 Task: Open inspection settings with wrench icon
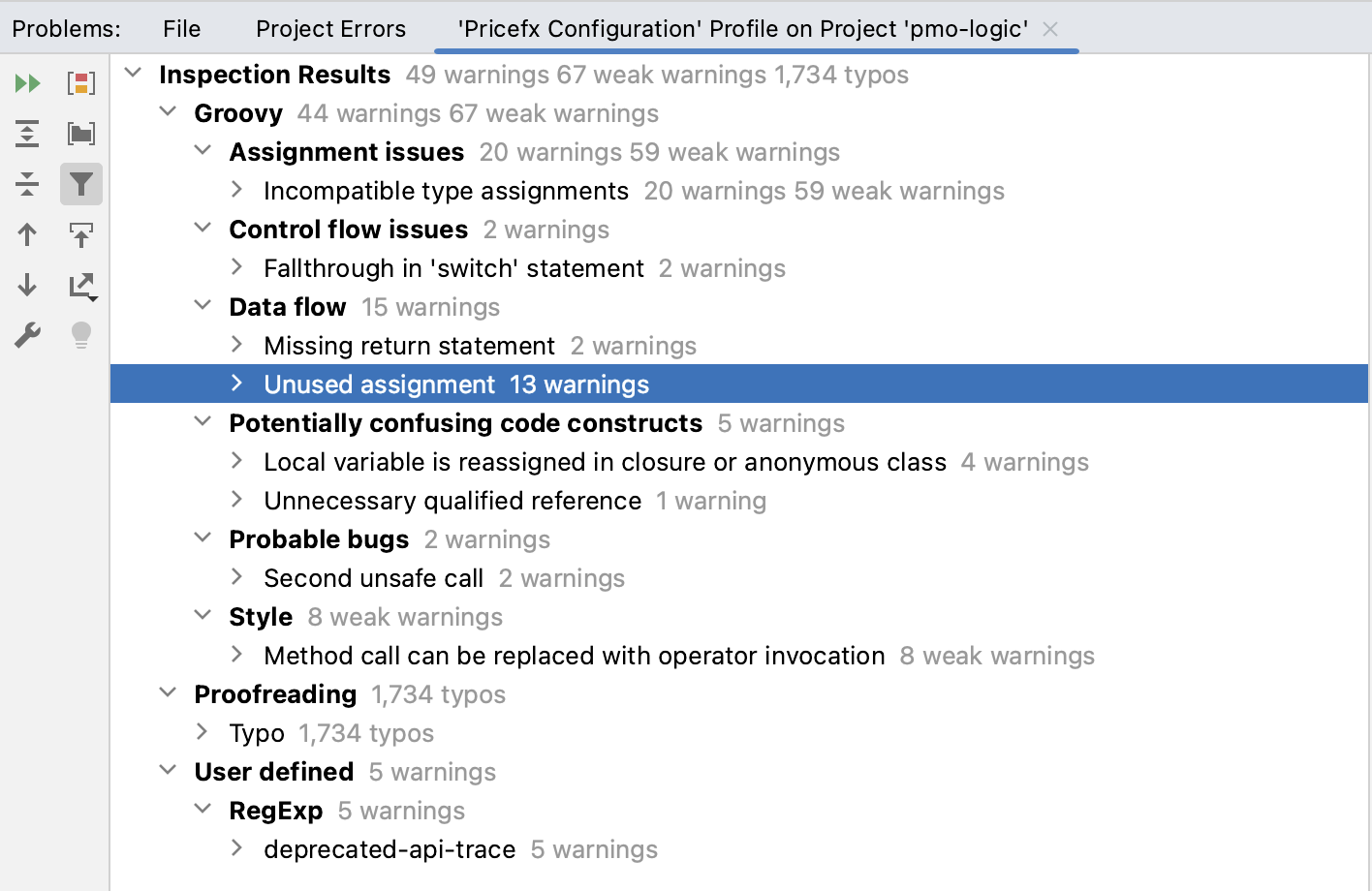click(27, 336)
